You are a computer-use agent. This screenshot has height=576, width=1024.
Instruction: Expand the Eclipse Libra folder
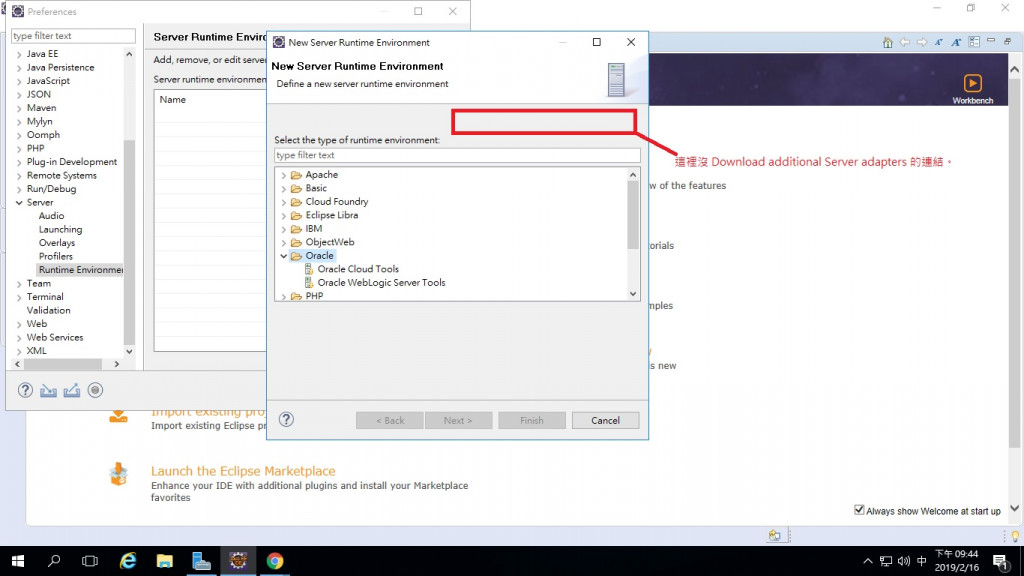(283, 216)
